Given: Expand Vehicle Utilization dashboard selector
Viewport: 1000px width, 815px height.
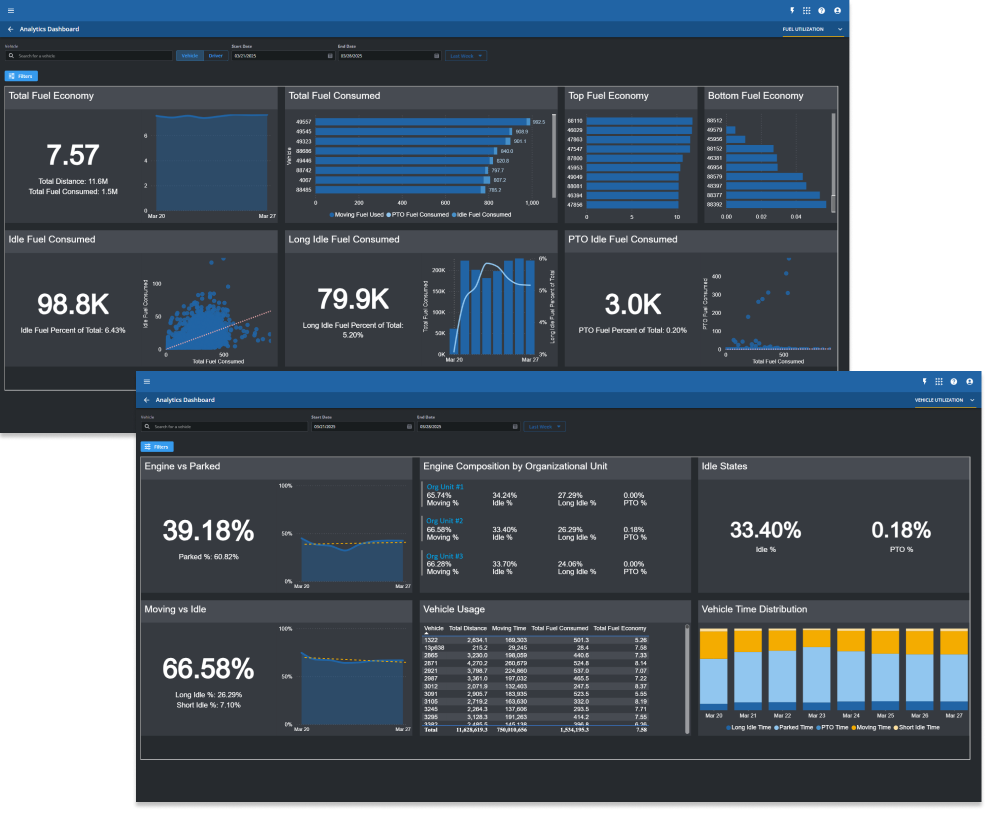Looking at the screenshot, I should click(945, 400).
